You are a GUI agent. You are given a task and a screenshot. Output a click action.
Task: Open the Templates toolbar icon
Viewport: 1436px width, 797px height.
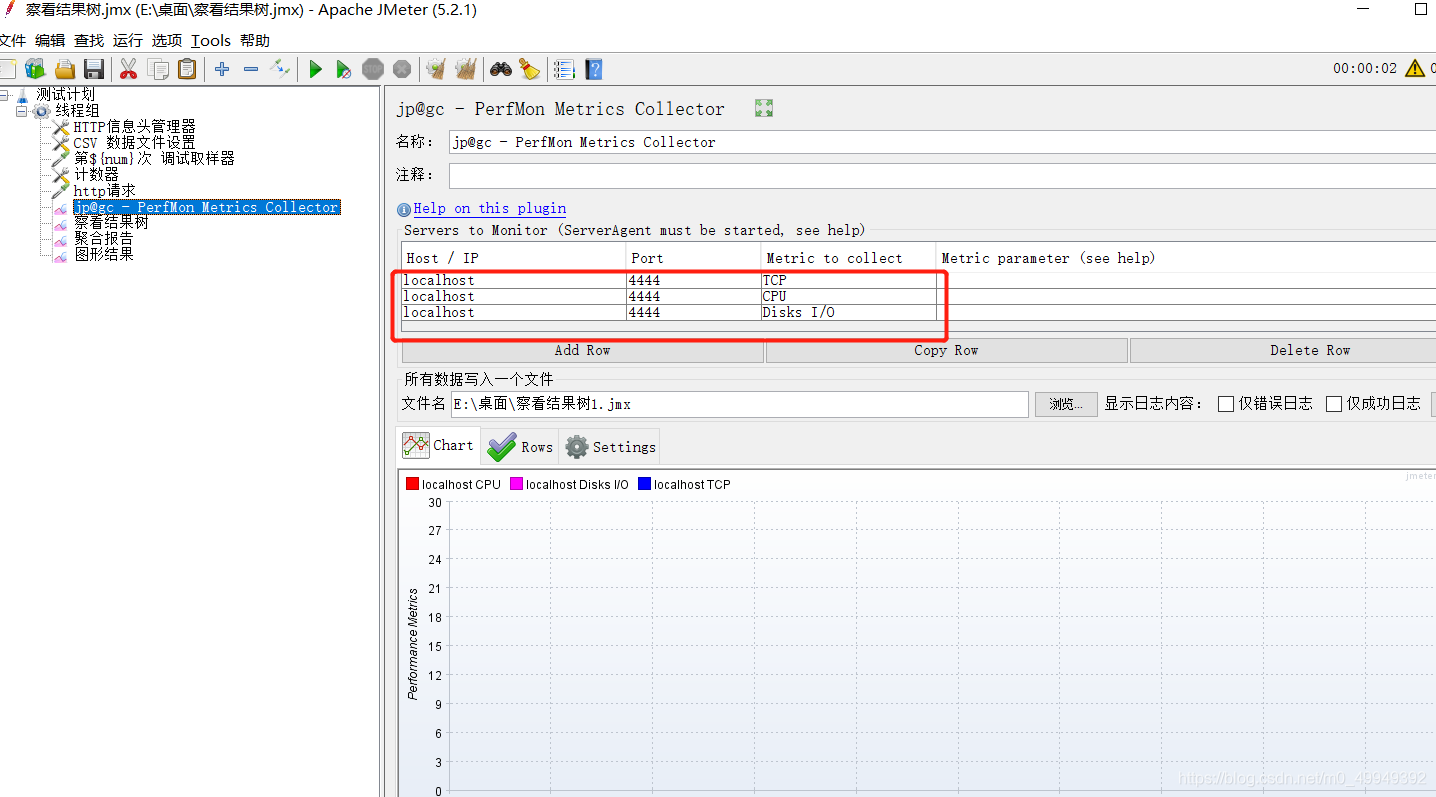click(x=36, y=69)
